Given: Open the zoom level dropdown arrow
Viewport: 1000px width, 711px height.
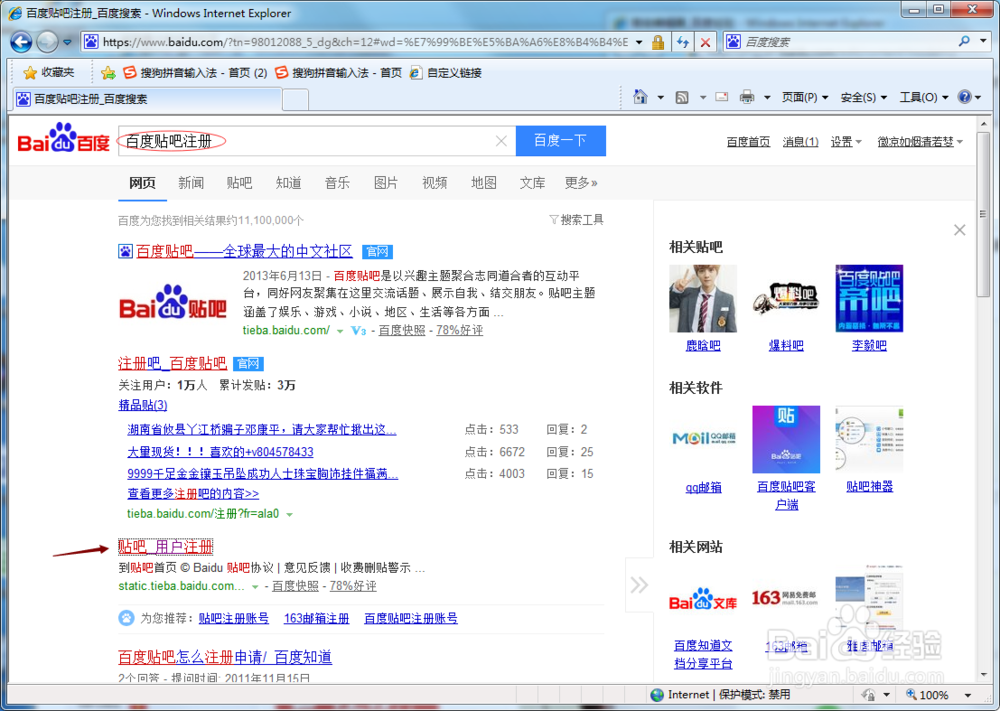Looking at the screenshot, I should 967,694.
